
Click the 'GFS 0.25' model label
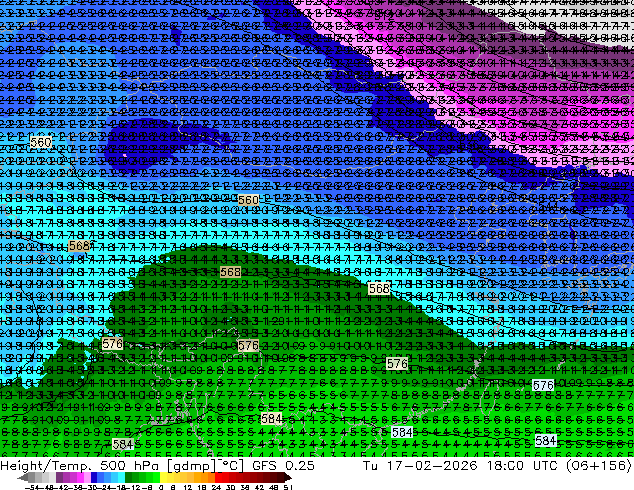[283, 466]
